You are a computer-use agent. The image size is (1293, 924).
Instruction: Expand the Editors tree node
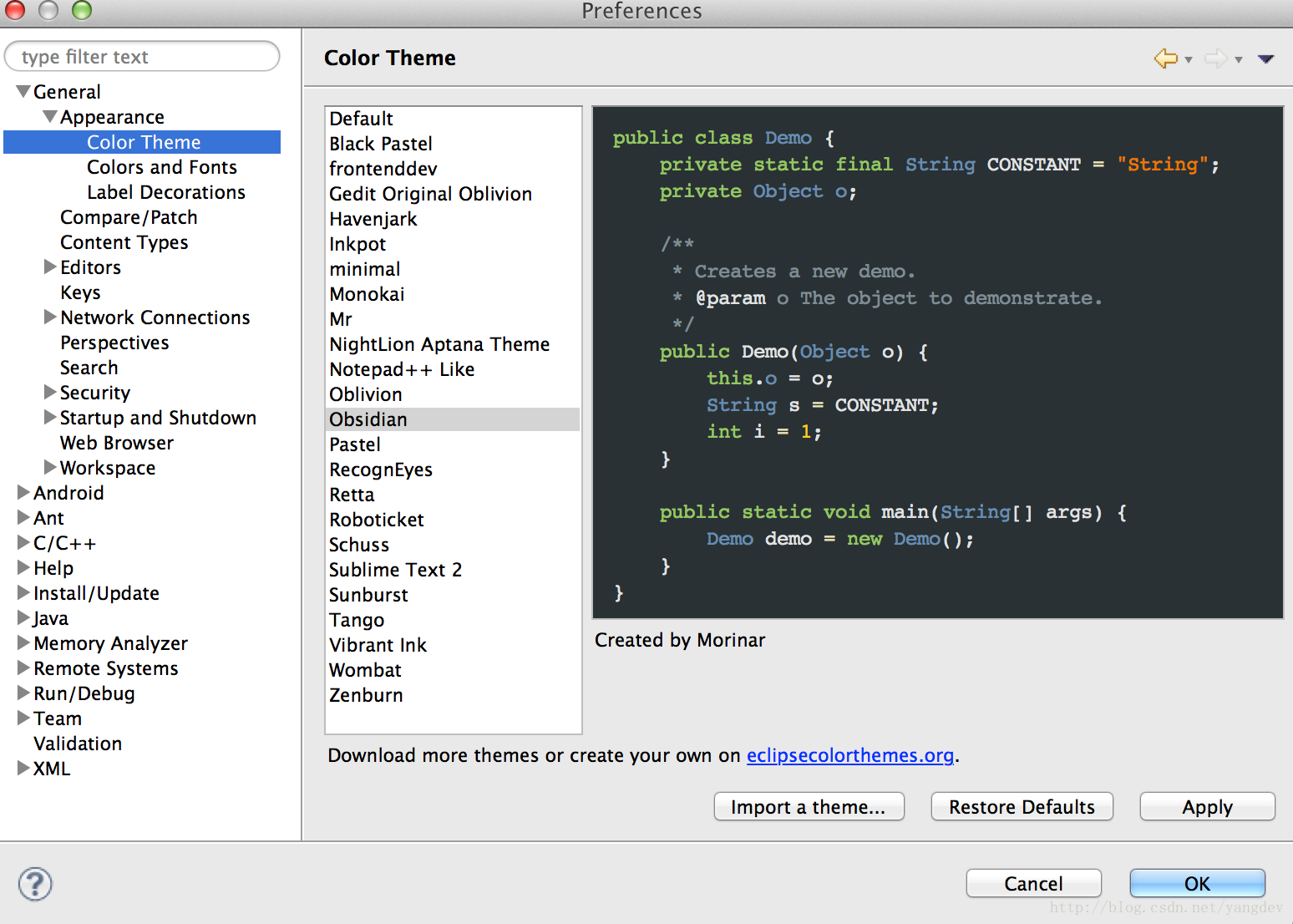tap(50, 267)
